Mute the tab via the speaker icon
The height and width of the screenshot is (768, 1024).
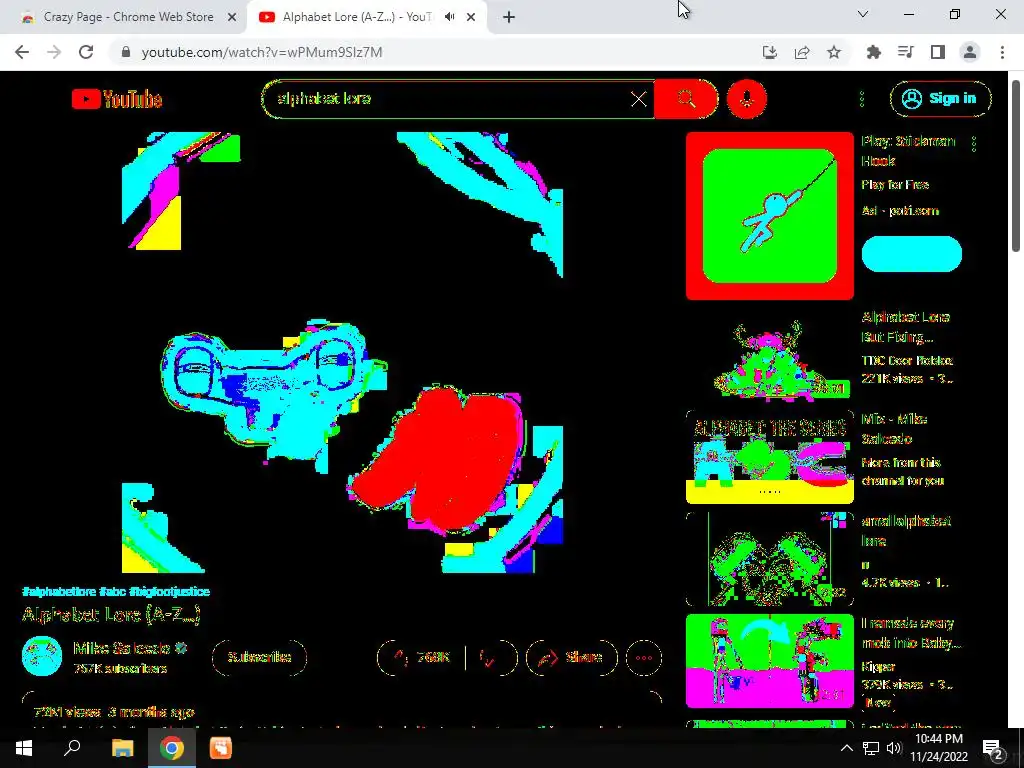pyautogui.click(x=449, y=17)
